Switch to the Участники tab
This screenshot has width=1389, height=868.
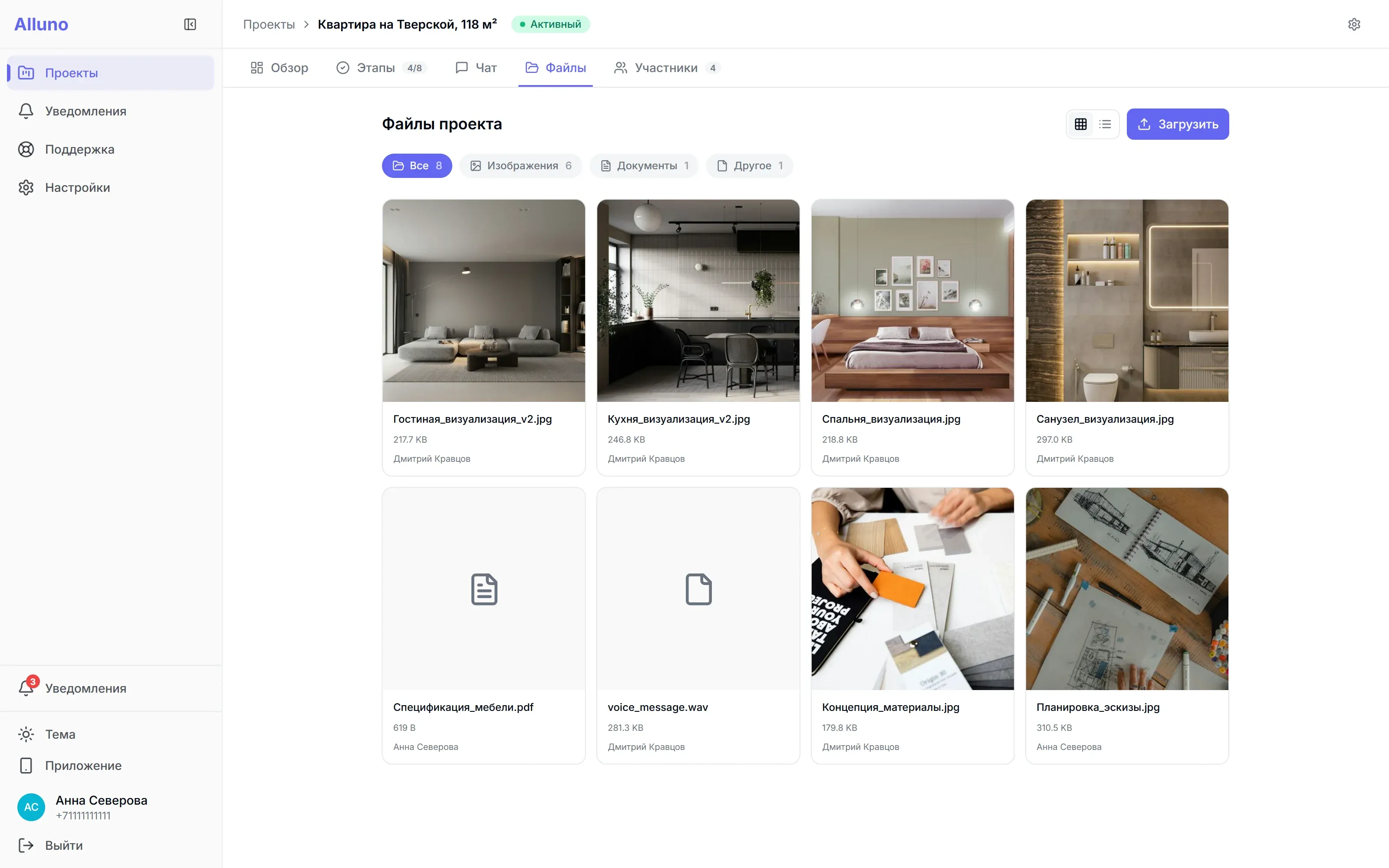point(667,68)
